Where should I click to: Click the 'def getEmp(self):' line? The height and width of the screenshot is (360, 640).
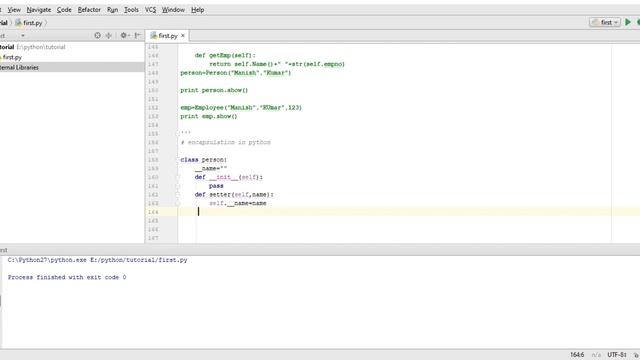[x=225, y=56]
